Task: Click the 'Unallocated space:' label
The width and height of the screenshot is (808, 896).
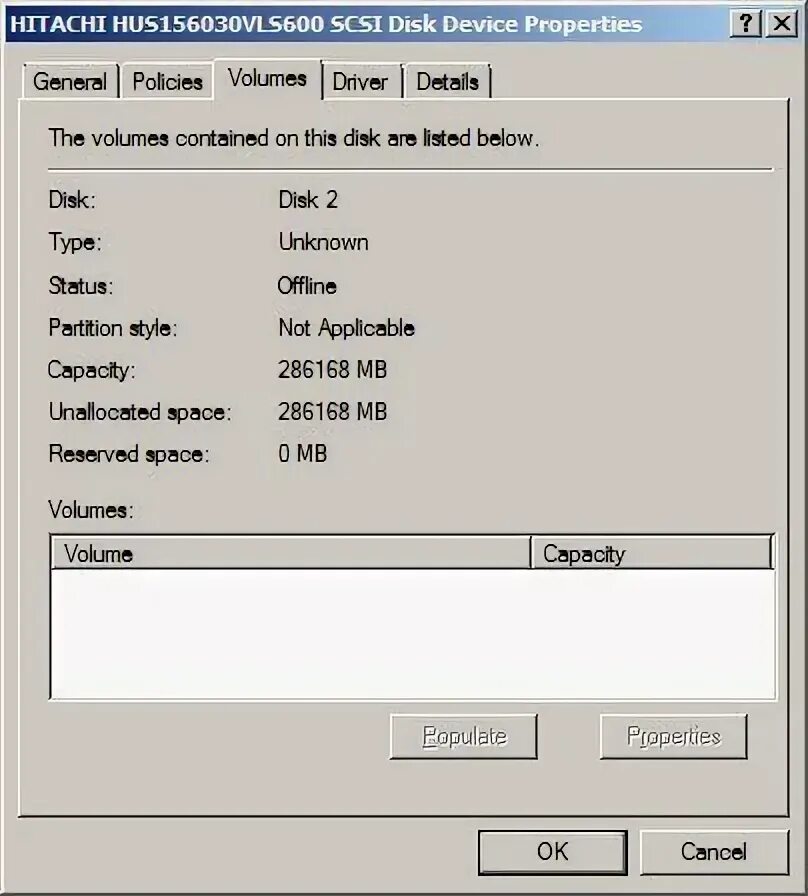Action: click(140, 412)
